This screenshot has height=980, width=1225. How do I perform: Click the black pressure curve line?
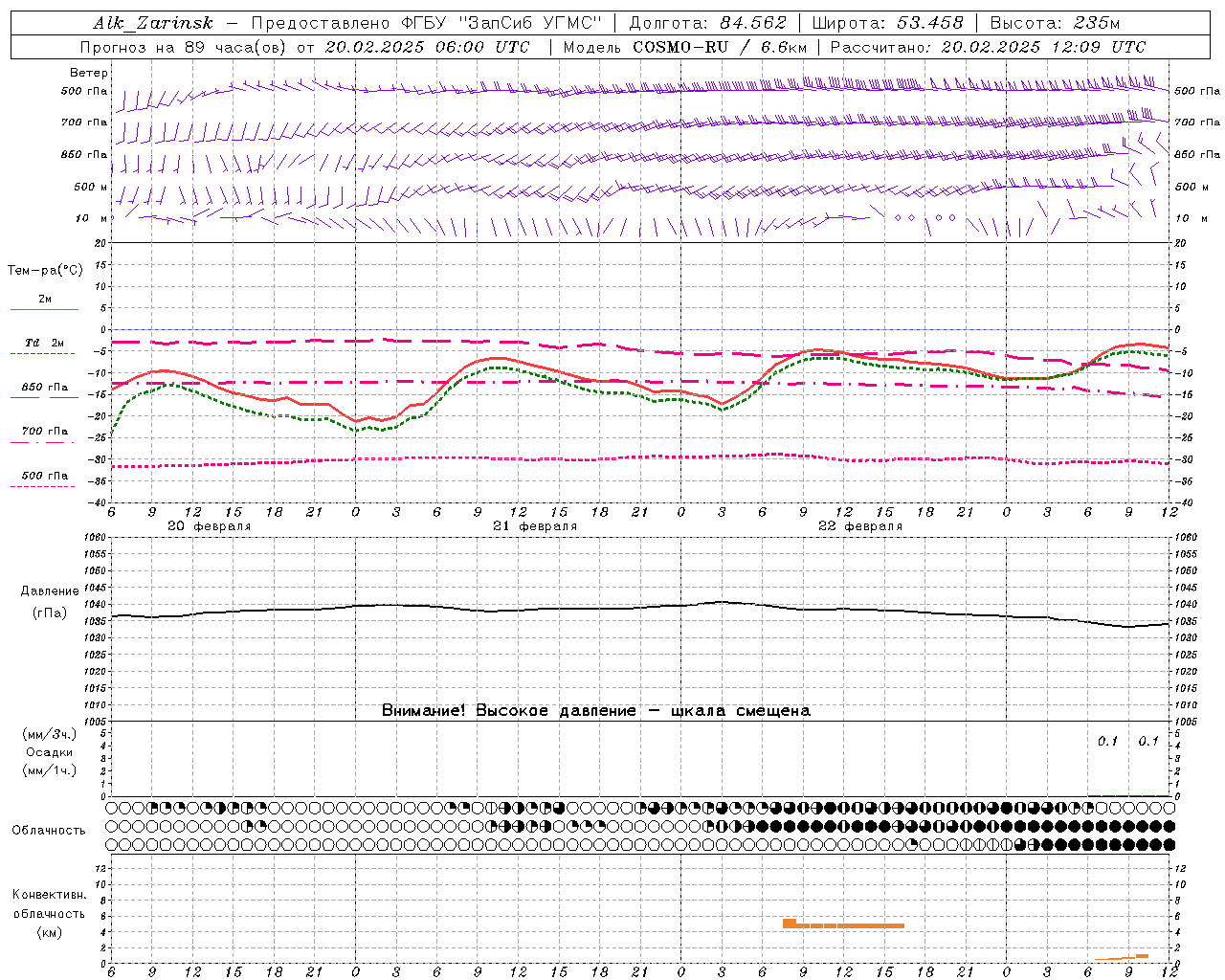tap(641, 608)
